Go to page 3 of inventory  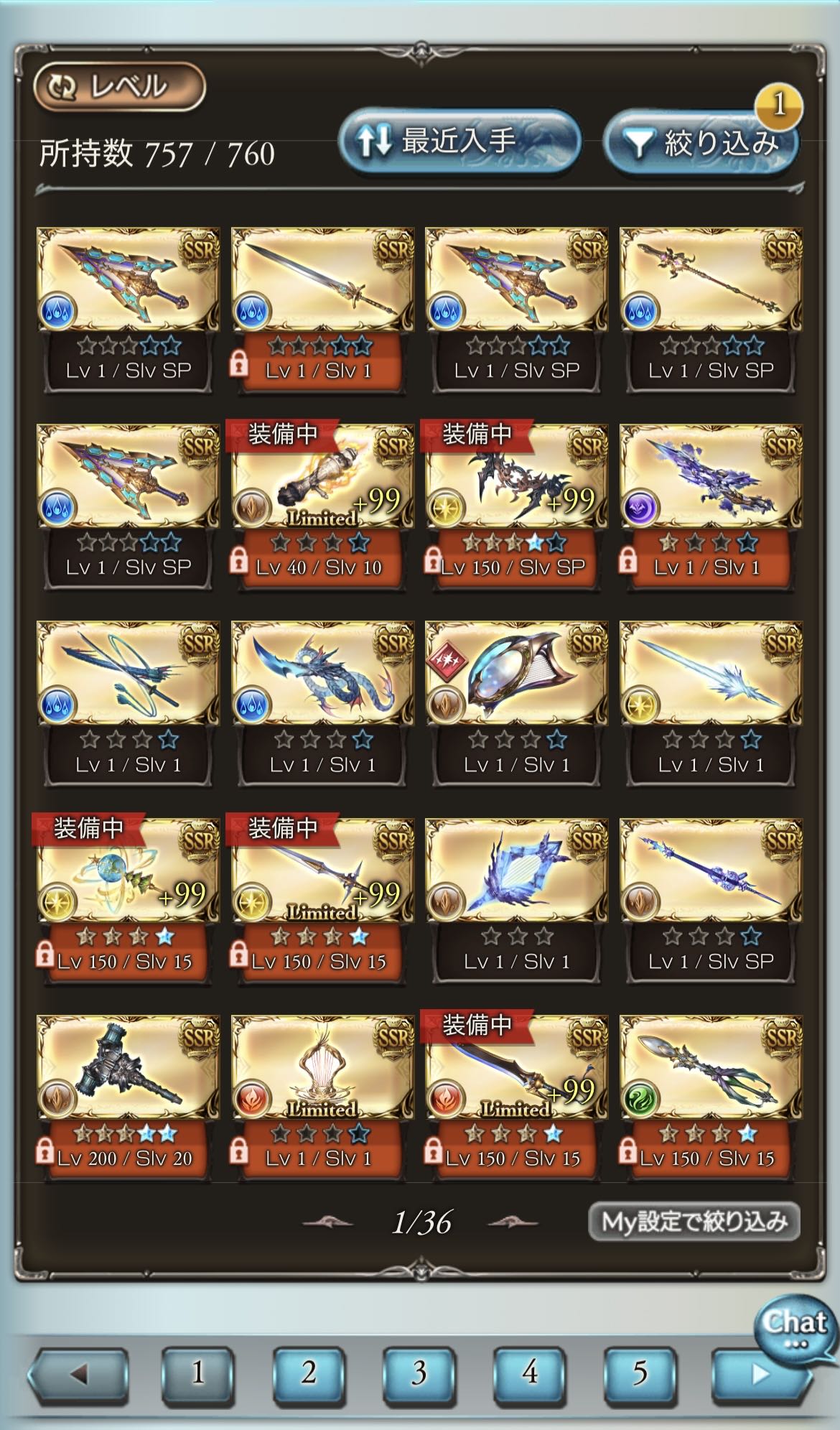pos(419,1373)
